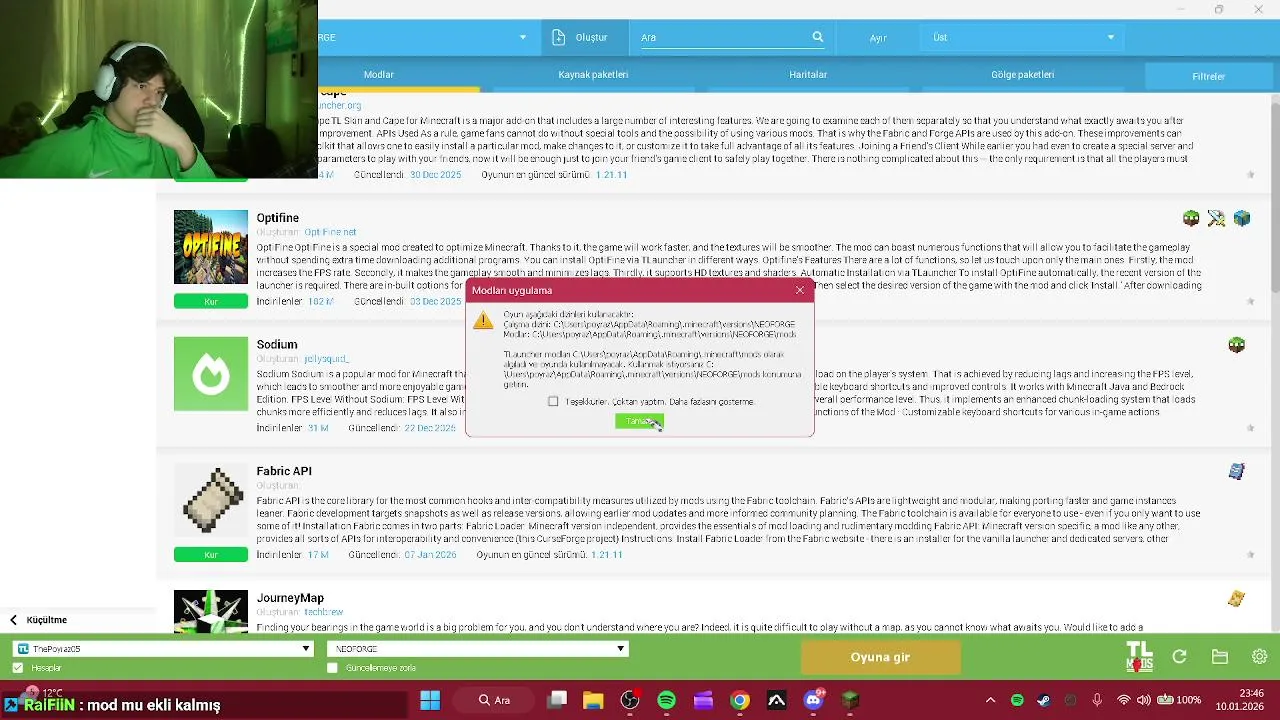Open the launcher folder icon

click(x=1219, y=657)
